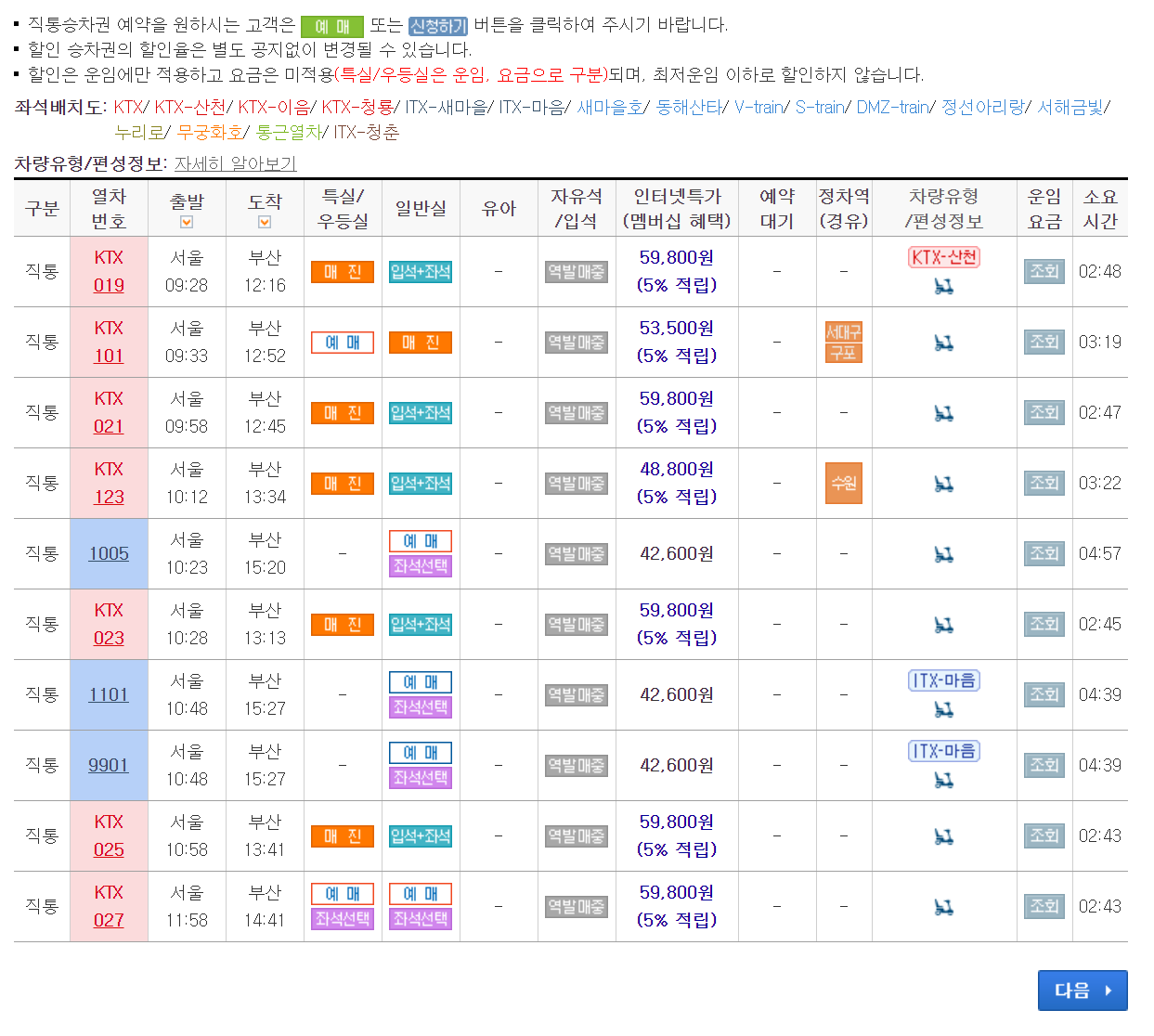Open KTX-청룡 seat map link

pos(357,107)
